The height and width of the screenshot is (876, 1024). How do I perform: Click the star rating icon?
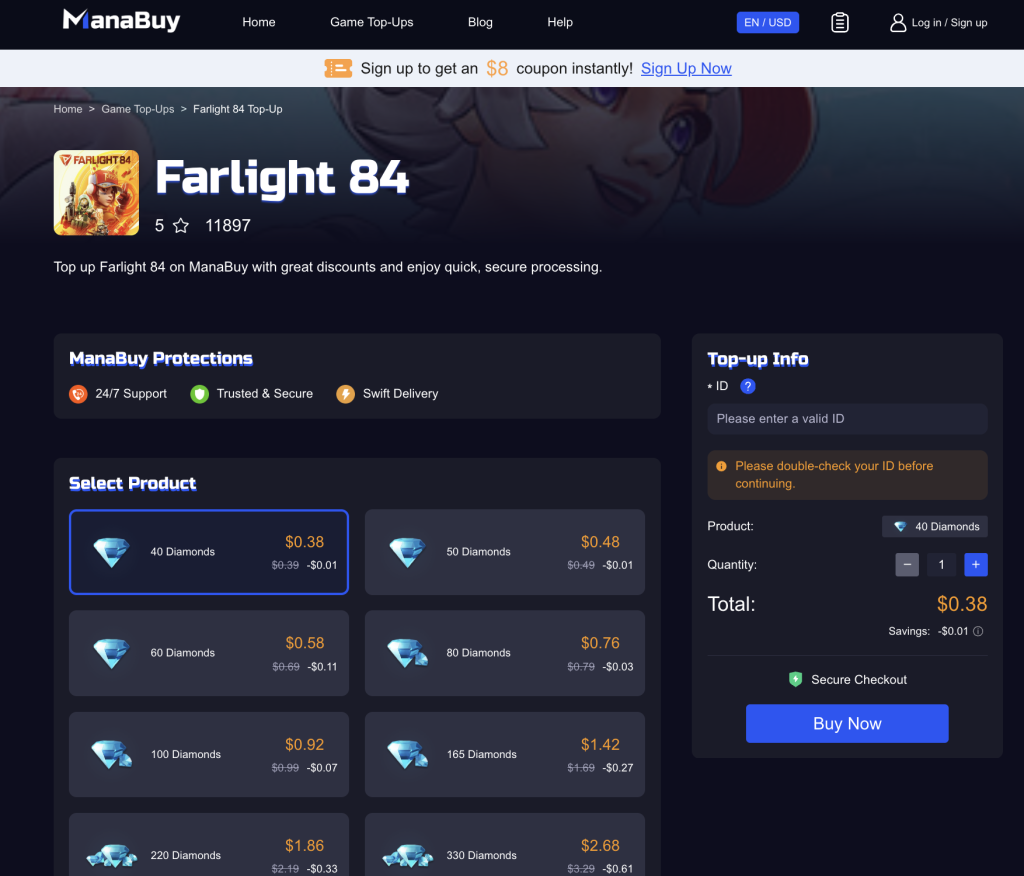point(181,226)
